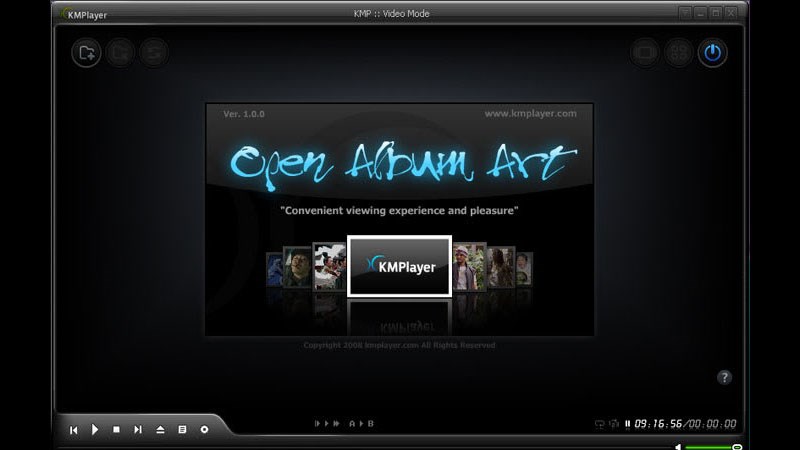This screenshot has height=450, width=800.
Task: Click the round control box button
Action: click(204, 430)
